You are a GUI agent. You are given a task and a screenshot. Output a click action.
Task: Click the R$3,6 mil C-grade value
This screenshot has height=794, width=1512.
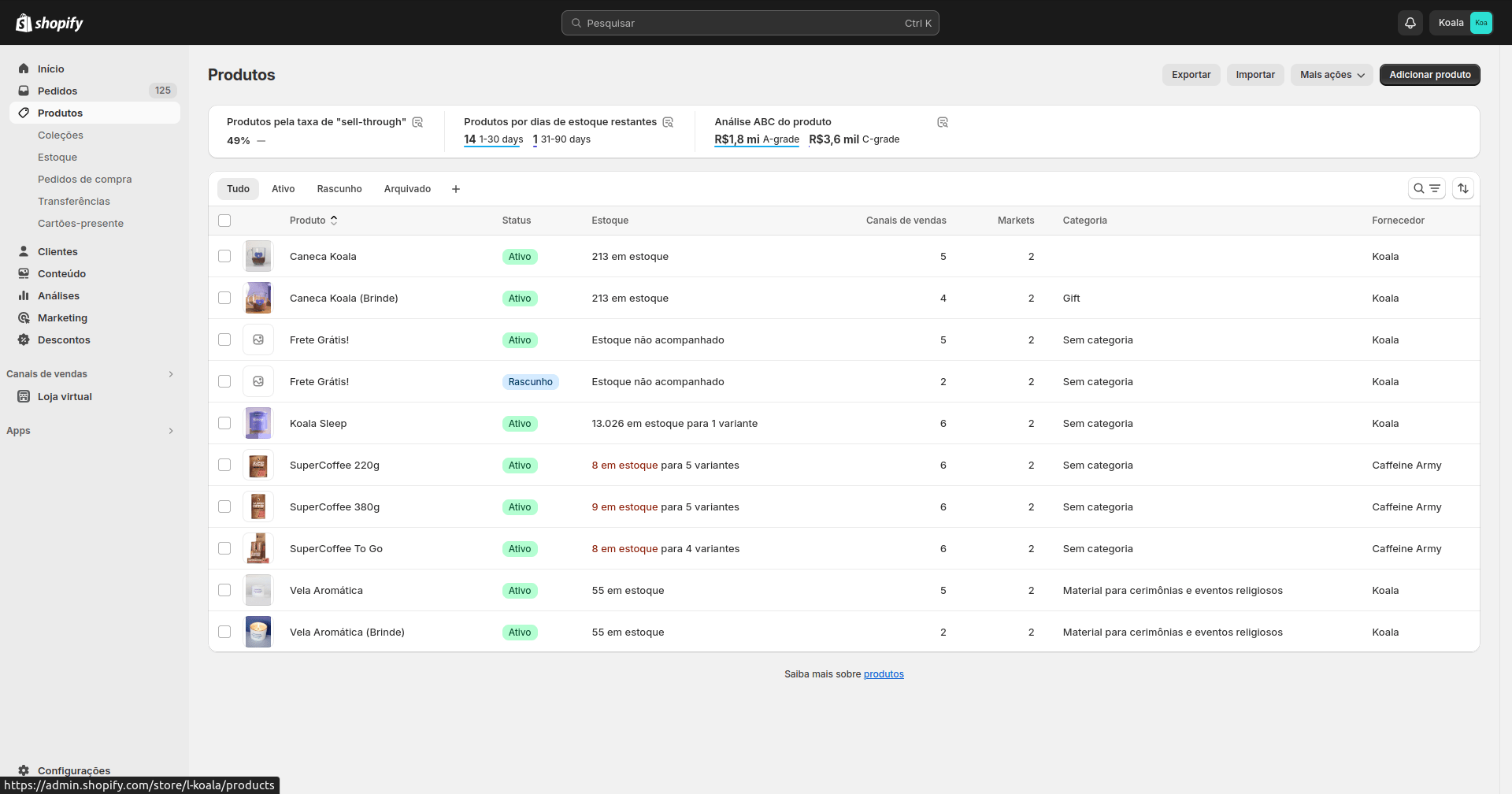pos(854,139)
